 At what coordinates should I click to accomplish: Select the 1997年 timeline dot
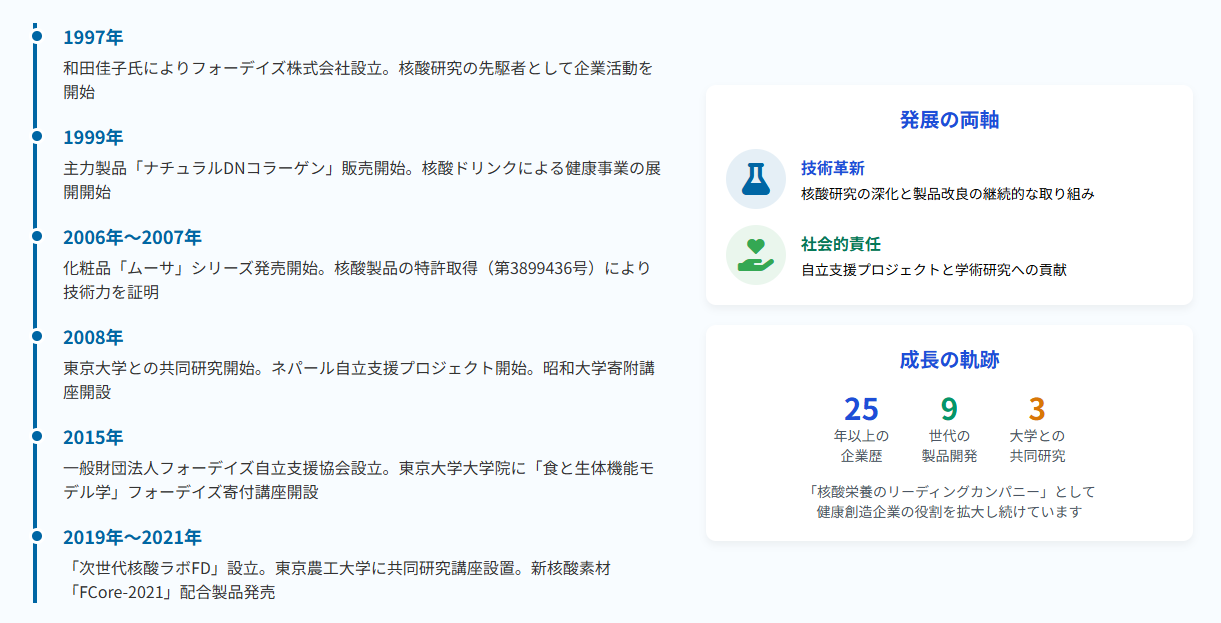37,36
